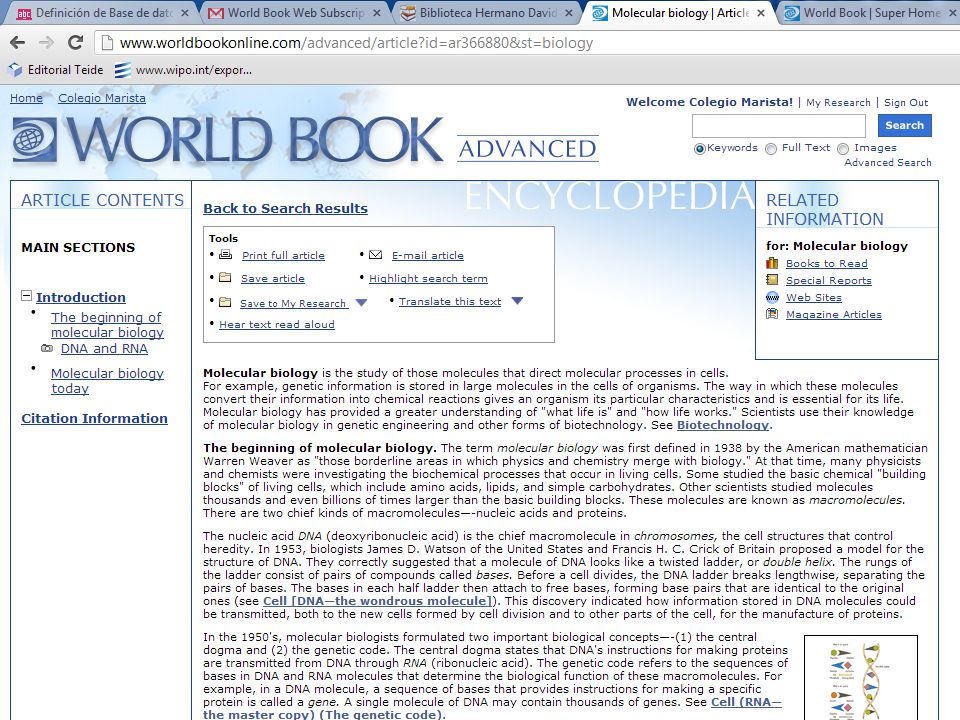Follow the Biotechnology article link

click(722, 425)
